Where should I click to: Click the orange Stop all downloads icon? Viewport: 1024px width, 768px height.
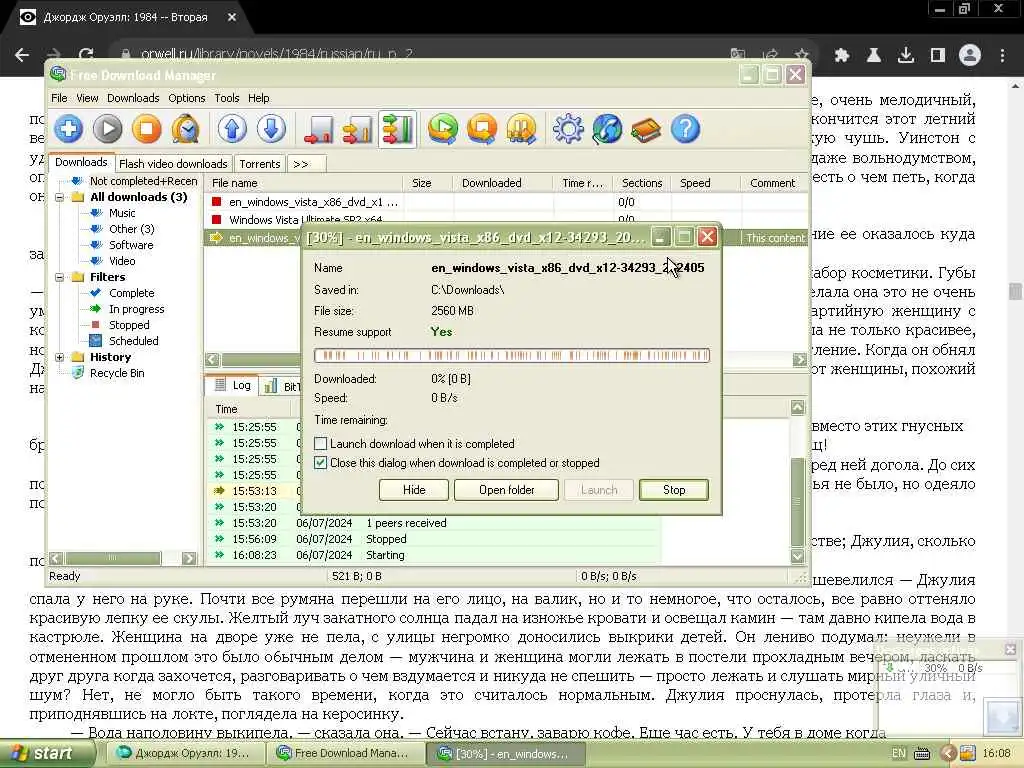point(482,129)
